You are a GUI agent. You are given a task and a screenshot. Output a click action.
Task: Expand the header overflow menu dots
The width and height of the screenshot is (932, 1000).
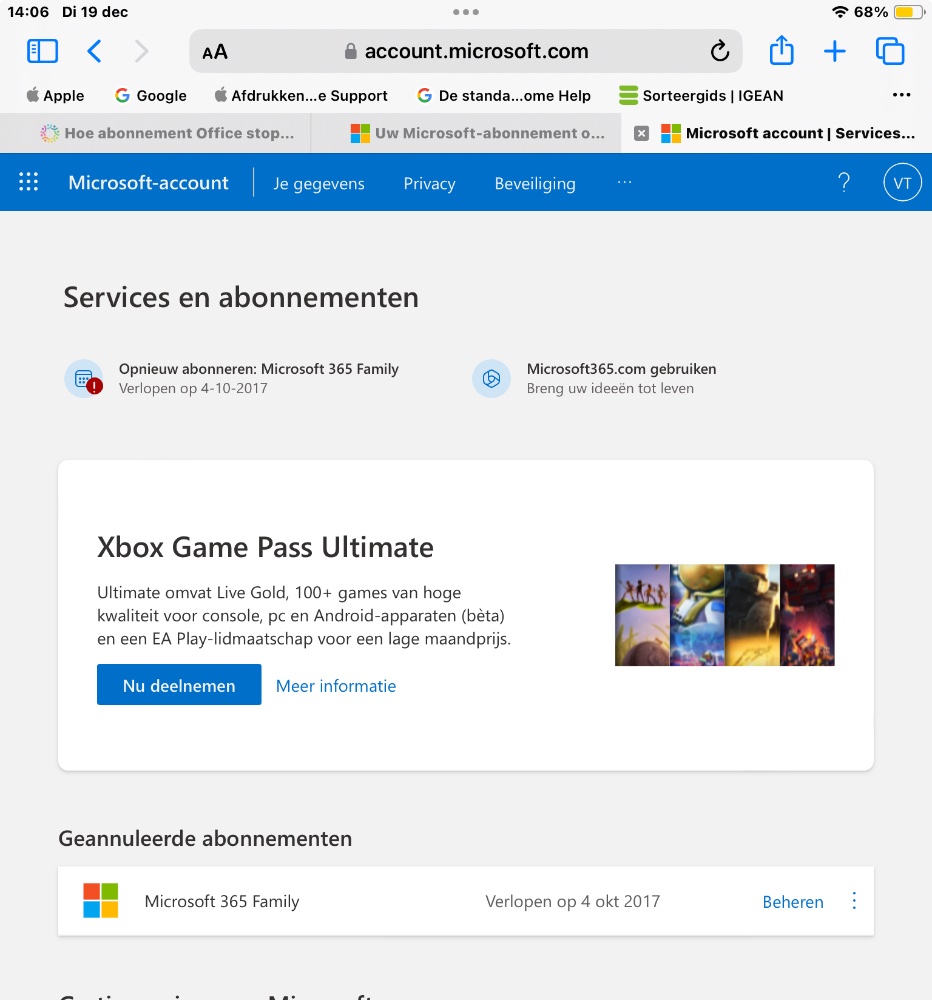(625, 183)
